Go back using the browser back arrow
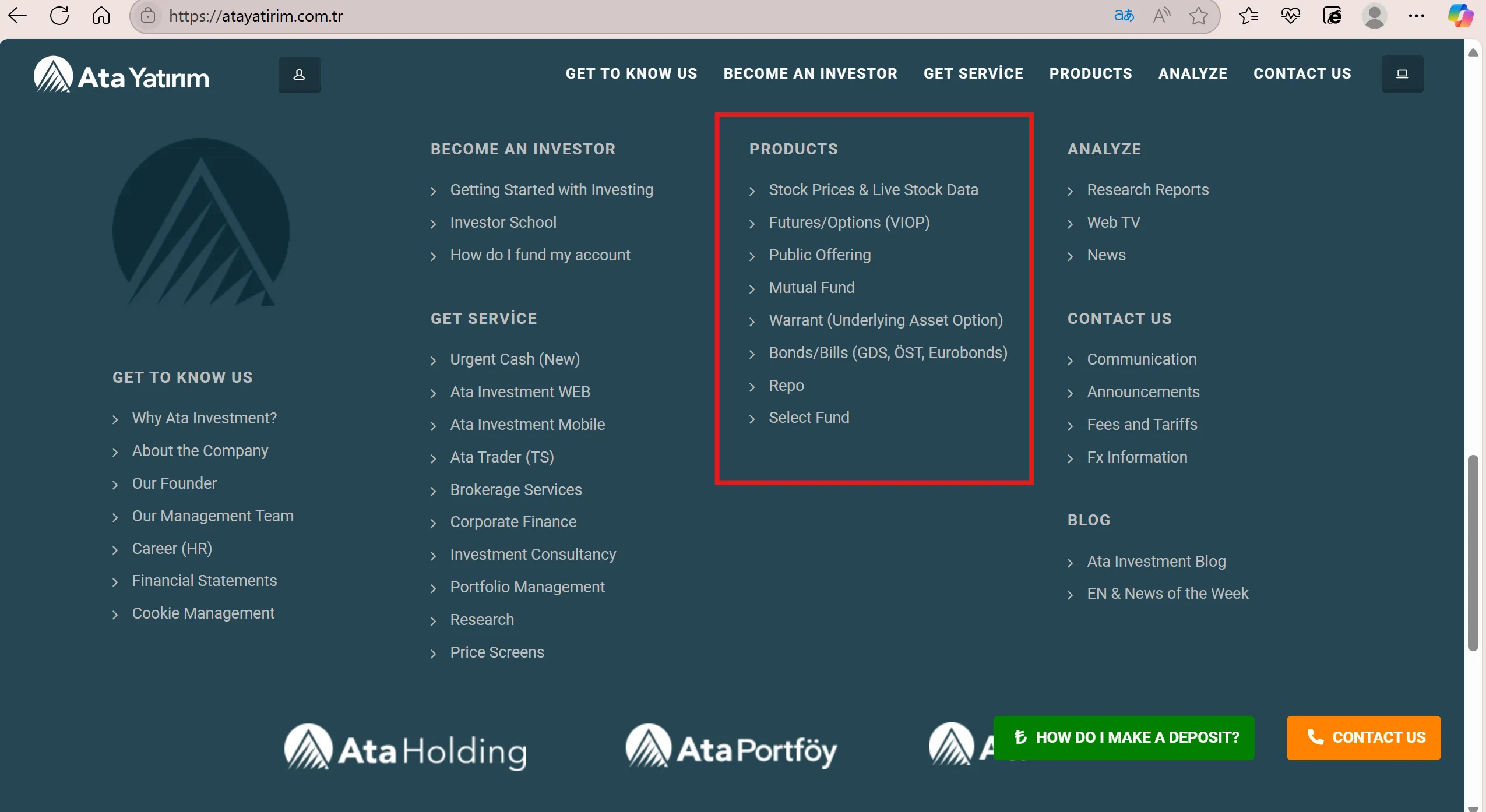Image resolution: width=1486 pixels, height=812 pixels. pos(18,16)
